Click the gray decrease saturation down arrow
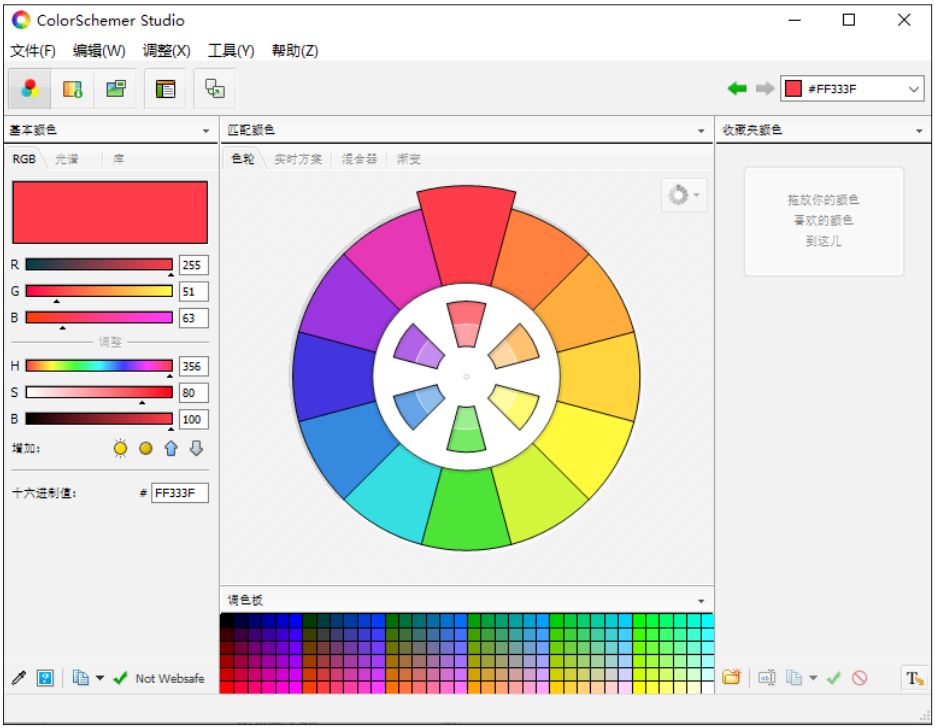 [x=196, y=448]
